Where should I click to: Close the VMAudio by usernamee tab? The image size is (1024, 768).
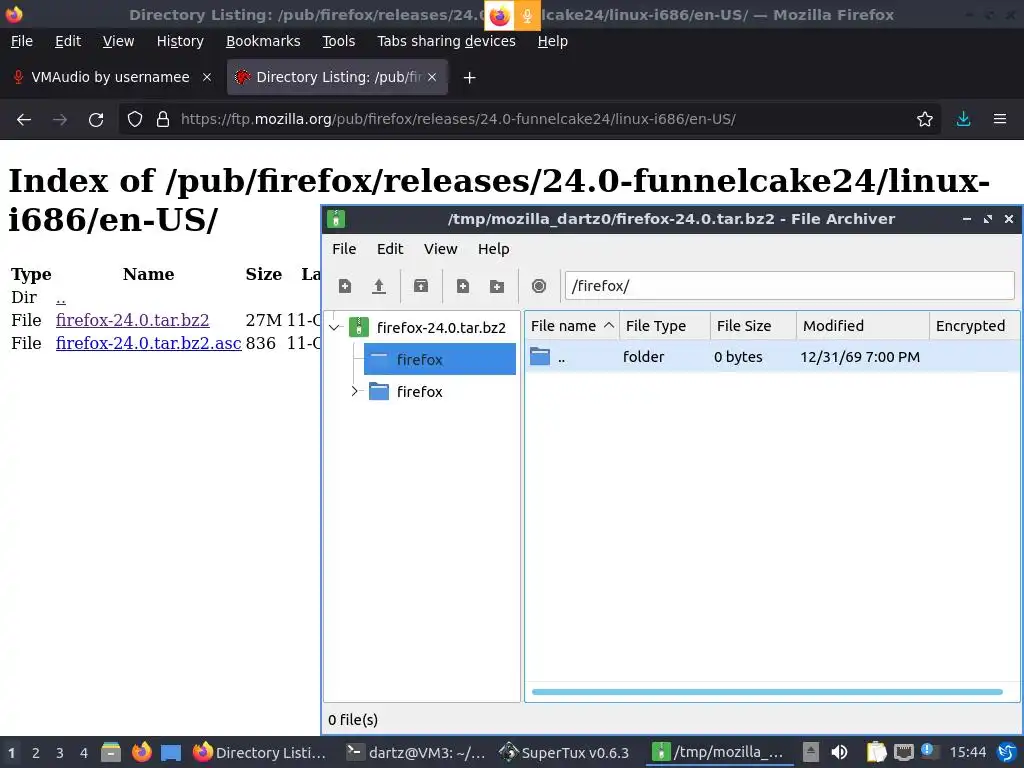(207, 77)
